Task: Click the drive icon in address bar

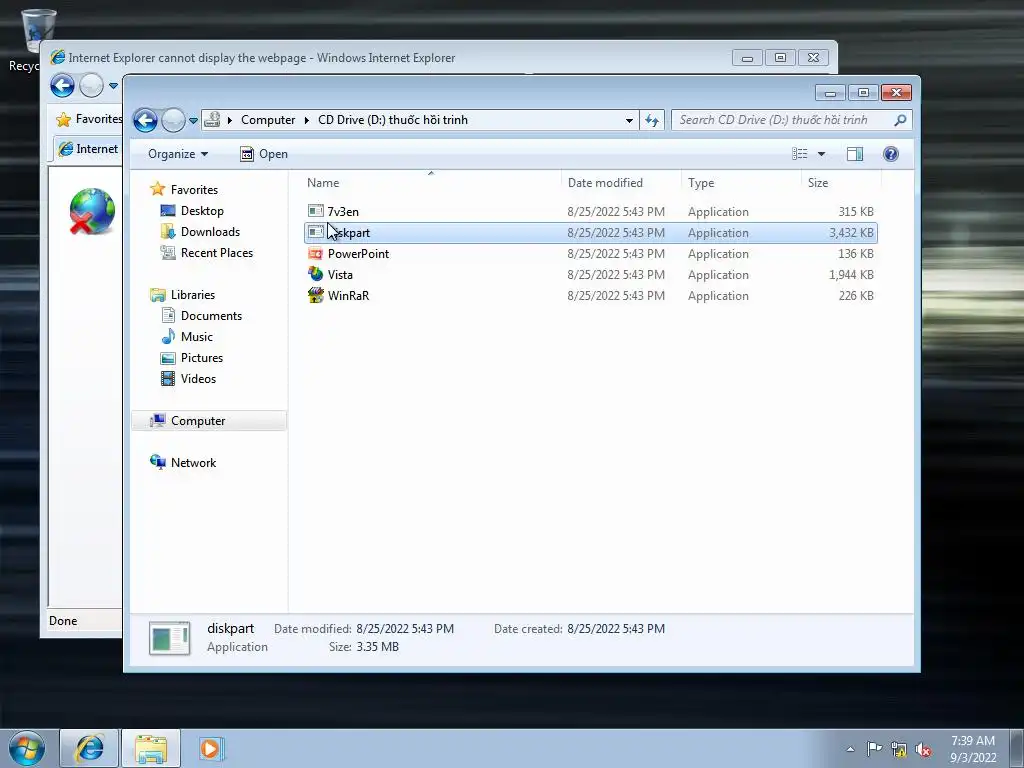Action: click(212, 120)
